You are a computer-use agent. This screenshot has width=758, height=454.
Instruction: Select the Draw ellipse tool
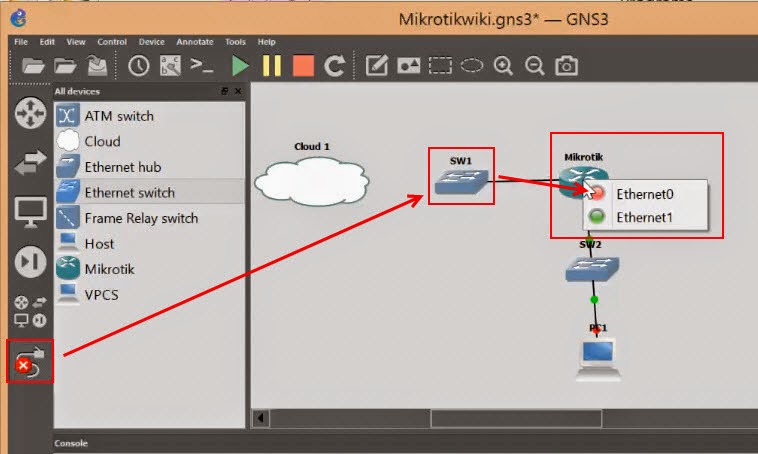pyautogui.click(x=472, y=65)
